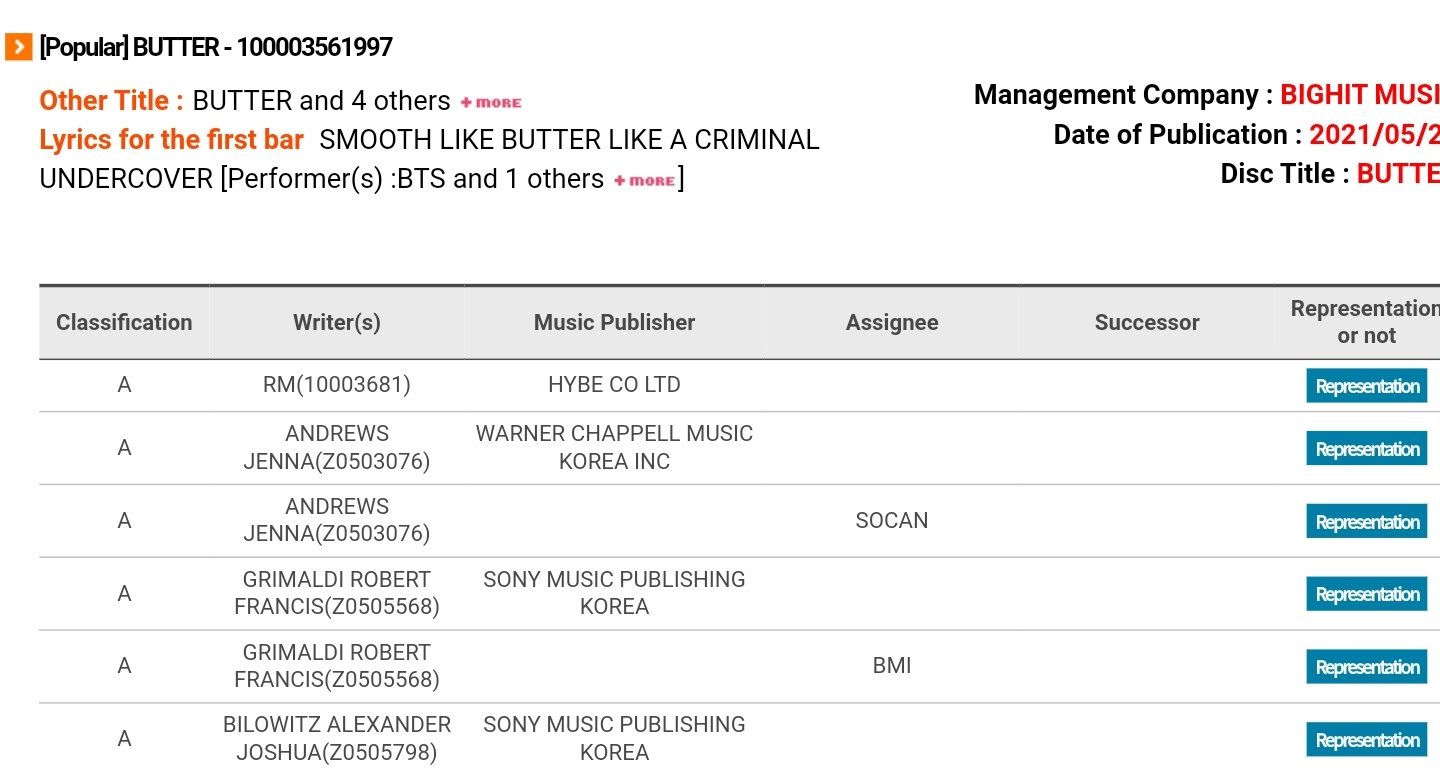Expand more performers after BTS
The height and width of the screenshot is (775, 1440).
[x=645, y=181]
